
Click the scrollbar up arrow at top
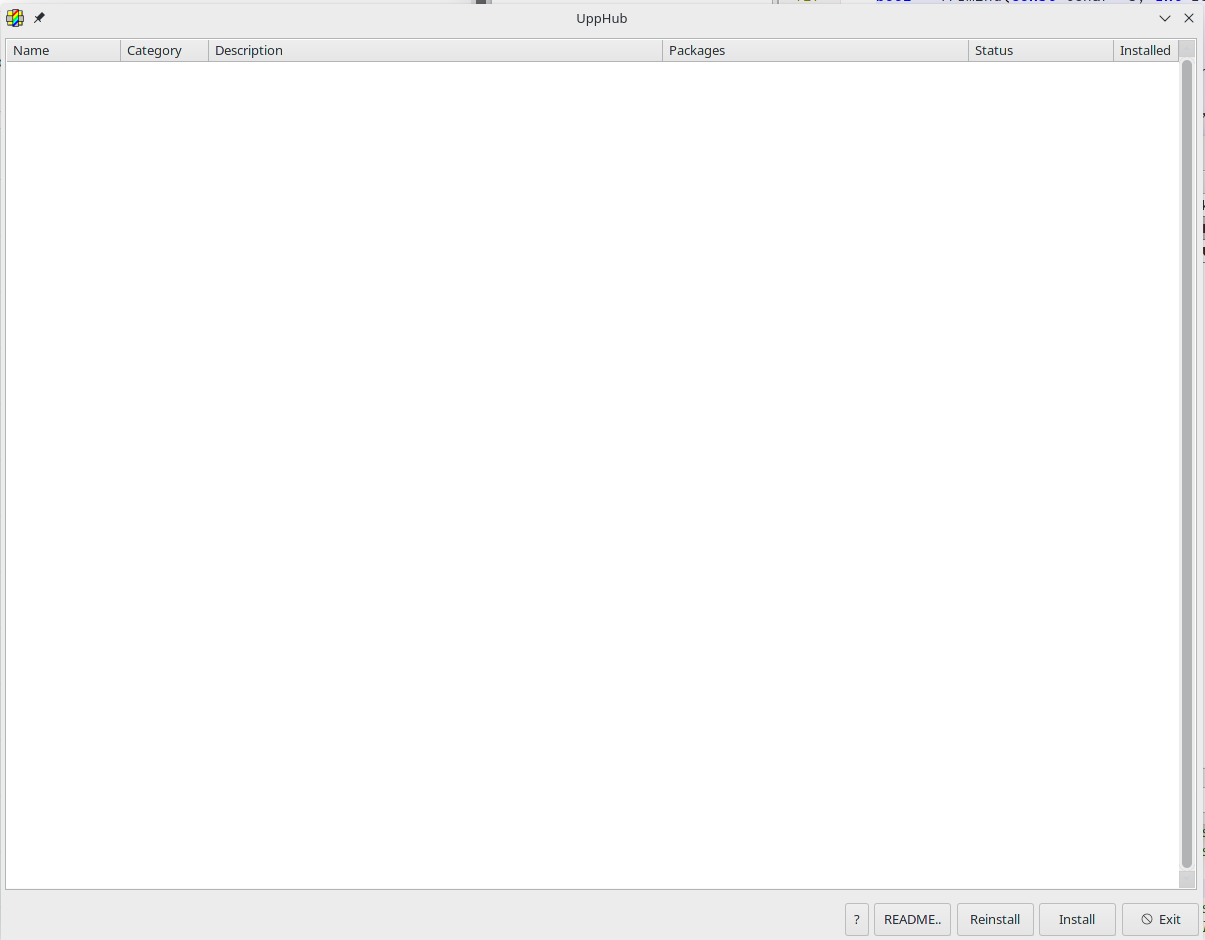pyautogui.click(x=1187, y=49)
